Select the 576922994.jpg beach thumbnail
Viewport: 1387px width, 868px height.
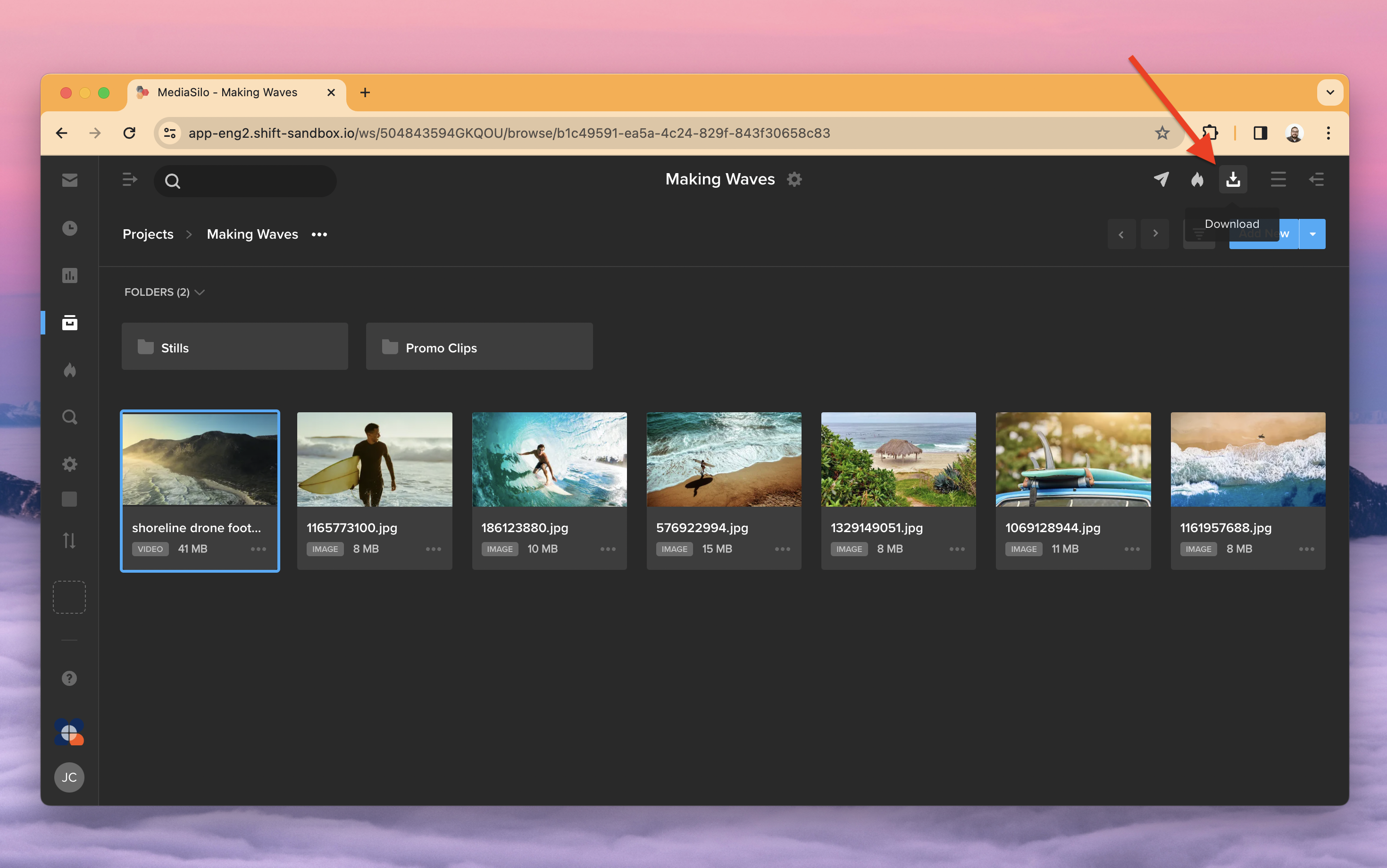[724, 459]
